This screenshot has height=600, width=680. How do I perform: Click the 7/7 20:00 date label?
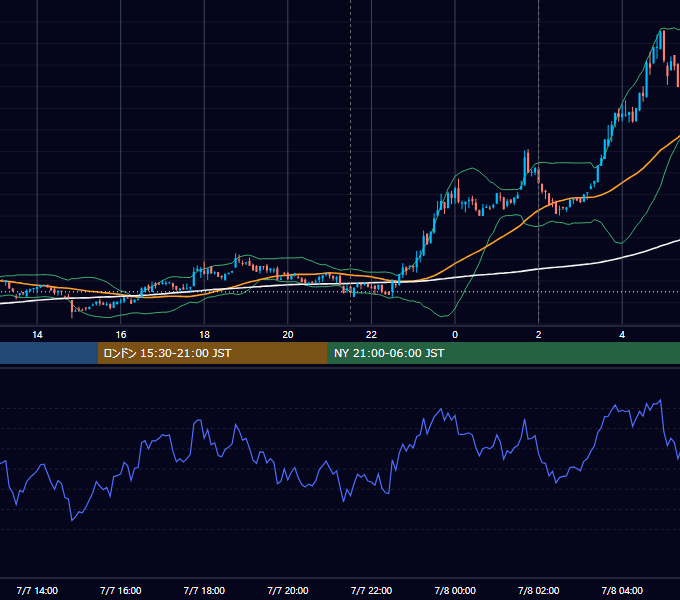click(x=288, y=590)
